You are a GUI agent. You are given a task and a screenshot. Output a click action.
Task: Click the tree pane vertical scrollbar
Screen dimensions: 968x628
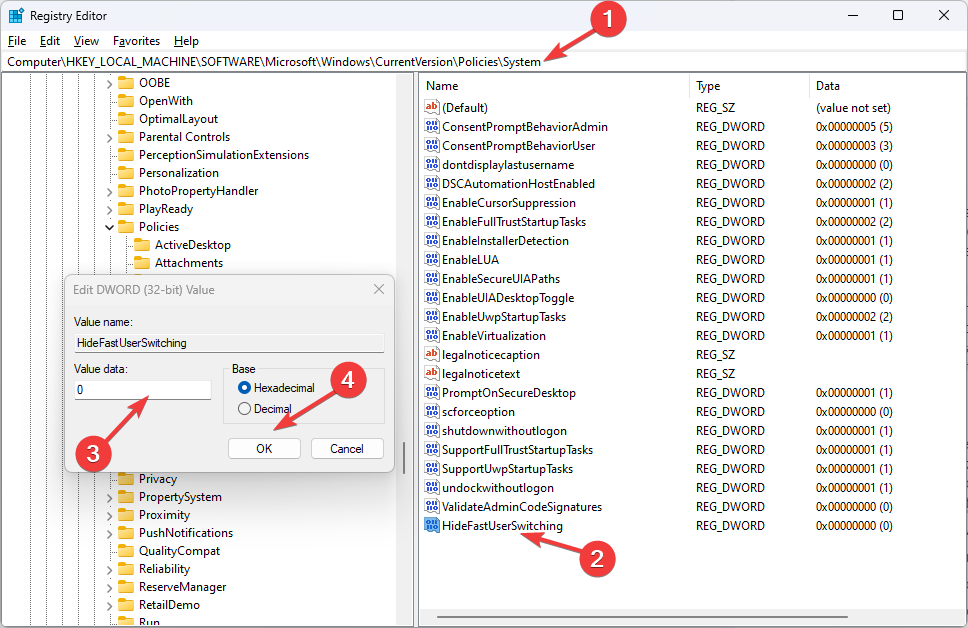[x=404, y=458]
